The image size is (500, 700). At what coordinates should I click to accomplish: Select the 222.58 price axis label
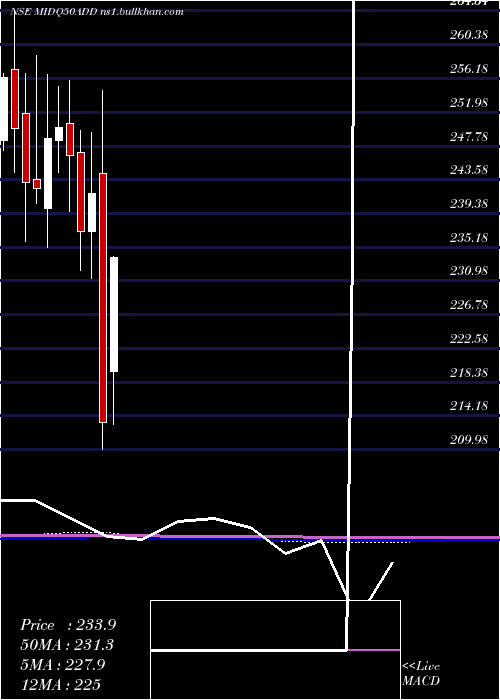[469, 339]
